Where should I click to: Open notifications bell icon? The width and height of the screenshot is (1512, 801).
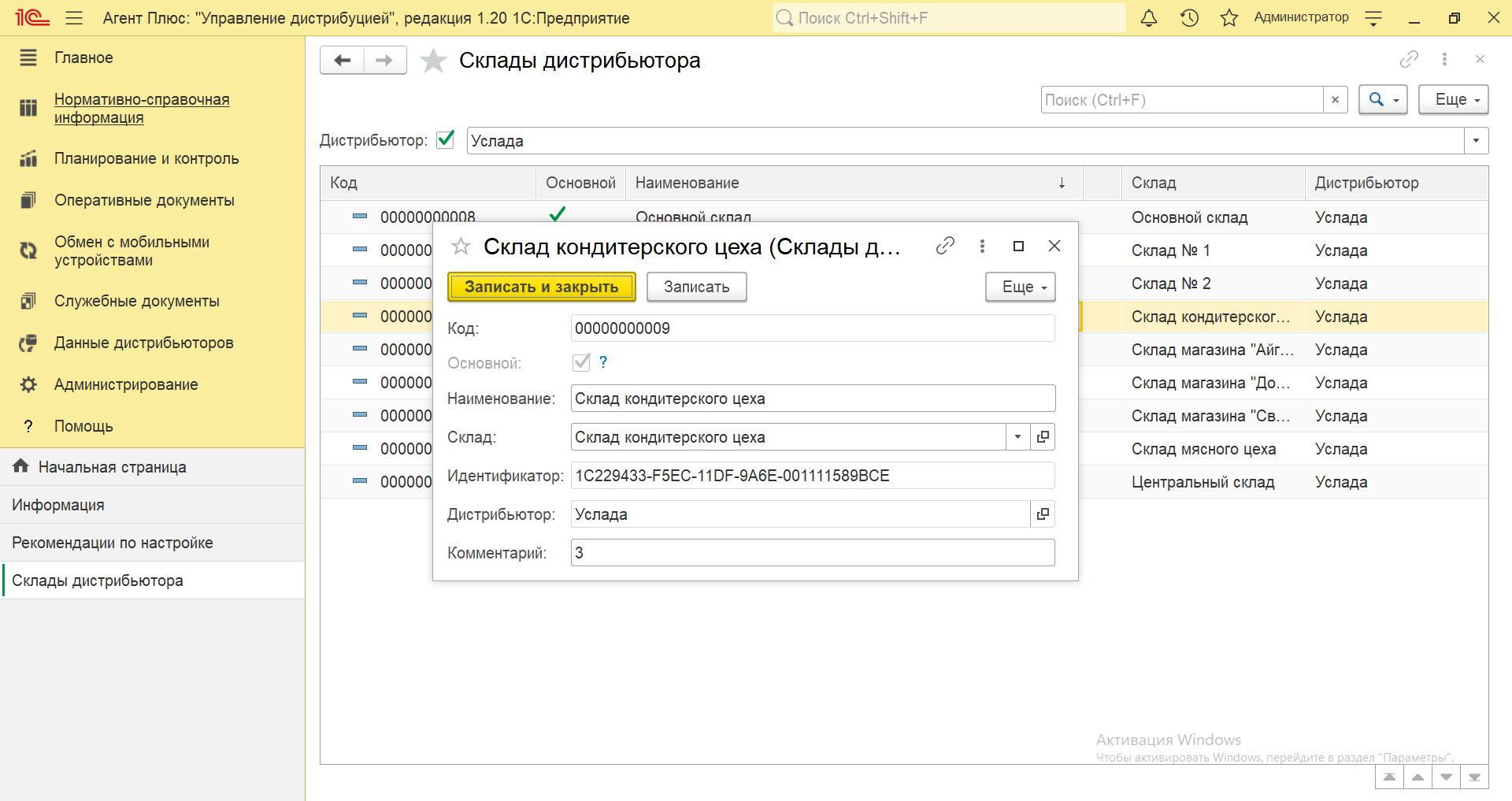click(1149, 17)
